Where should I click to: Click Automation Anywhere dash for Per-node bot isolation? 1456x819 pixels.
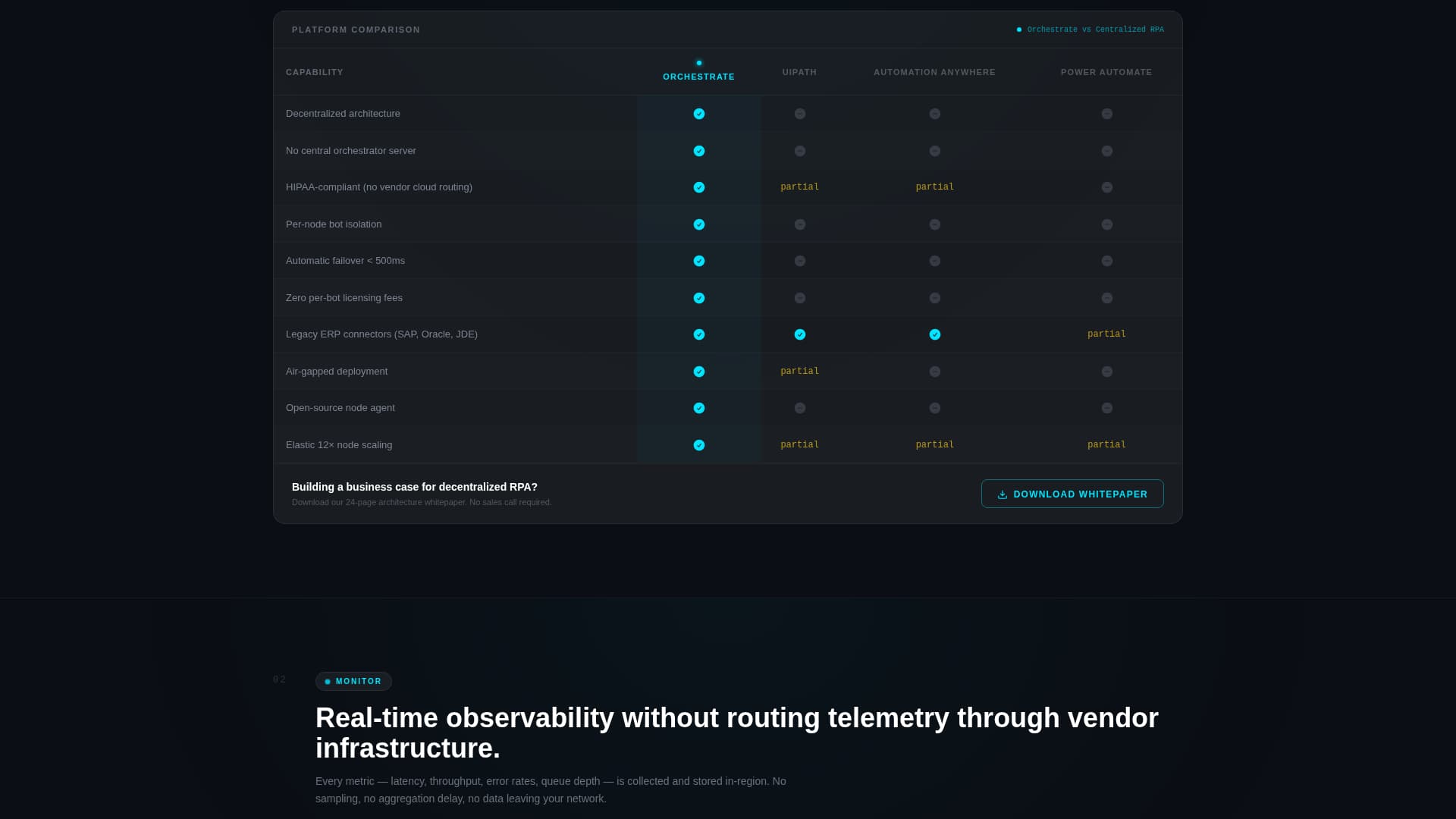pyautogui.click(x=935, y=224)
